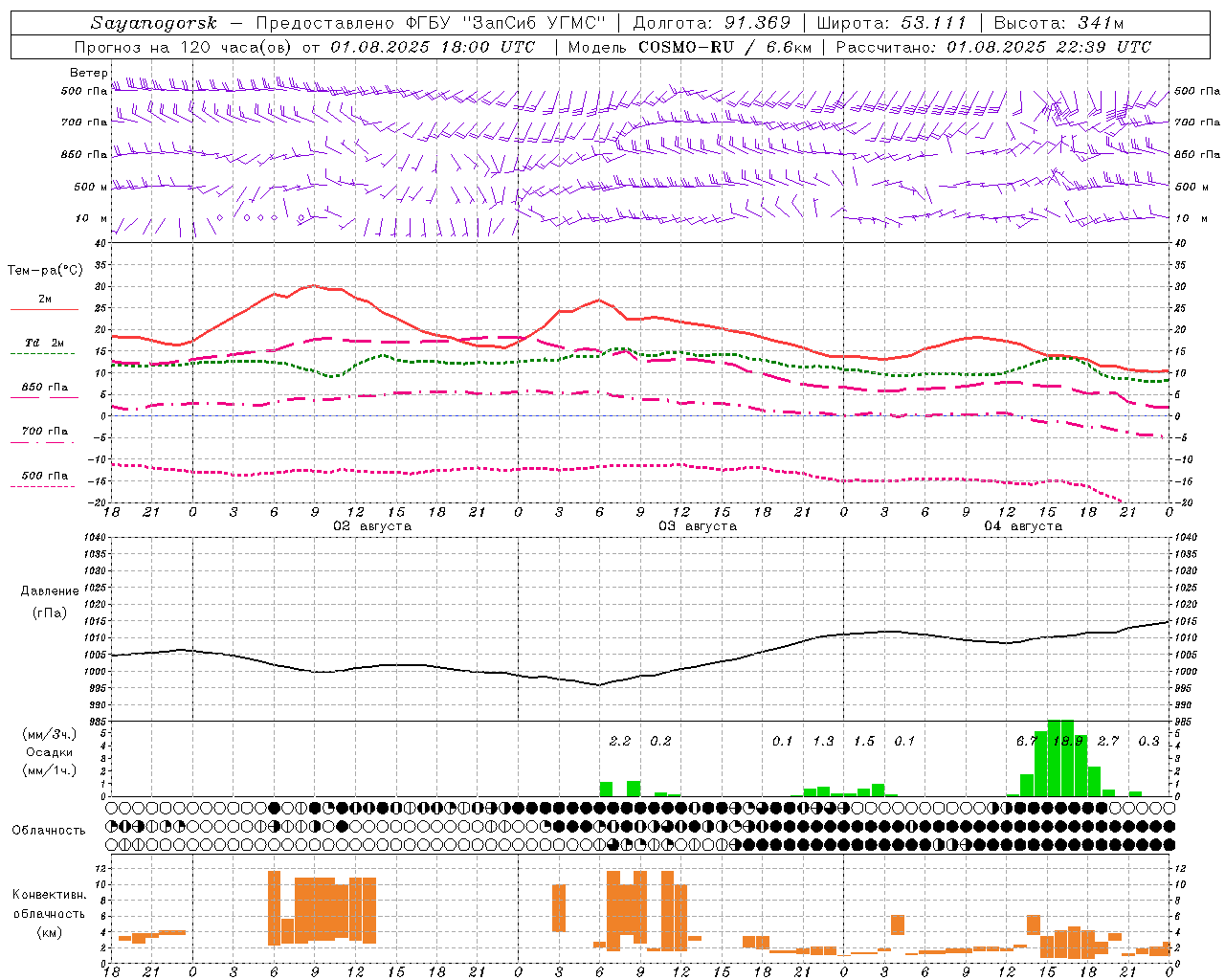Click the '04 августа' date label
The width and height of the screenshot is (1225, 980).
tap(1023, 526)
